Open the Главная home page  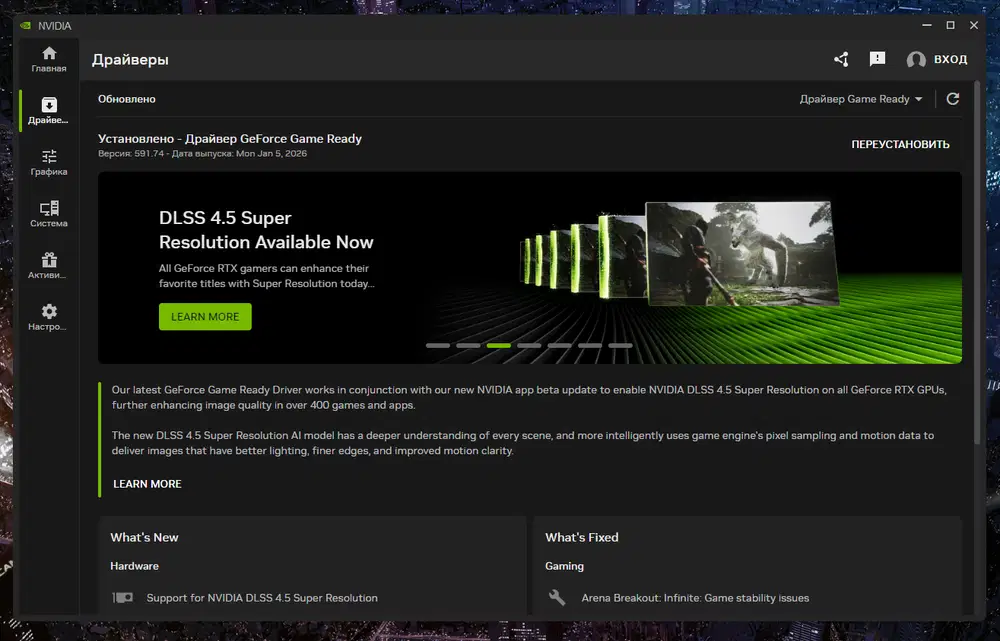coord(49,59)
